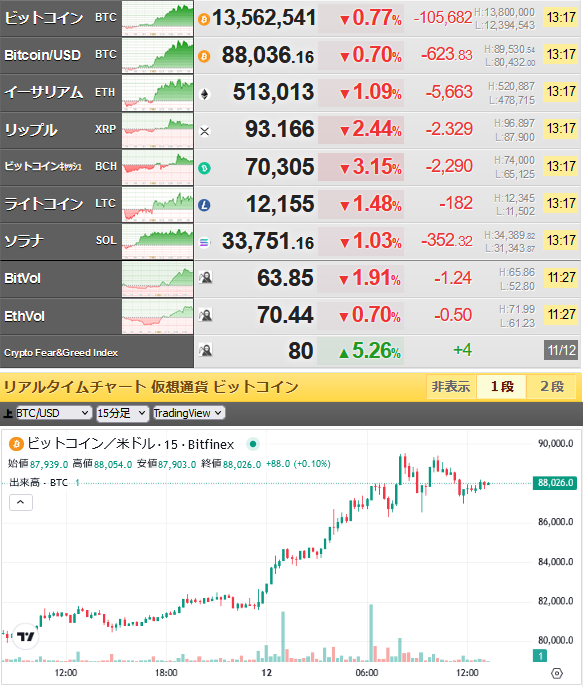Viewport: 583px width, 687px height.
Task: Click the green volume badge 1 on axis
Action: (540, 656)
